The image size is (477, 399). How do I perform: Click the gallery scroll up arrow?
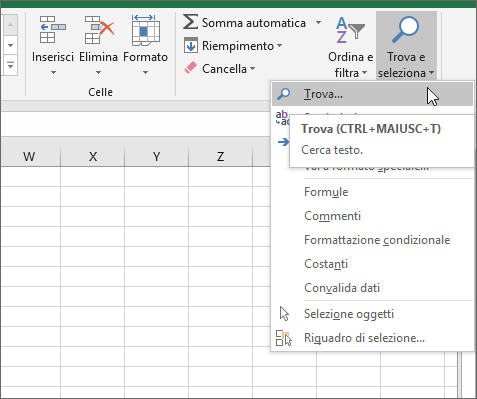point(11,25)
